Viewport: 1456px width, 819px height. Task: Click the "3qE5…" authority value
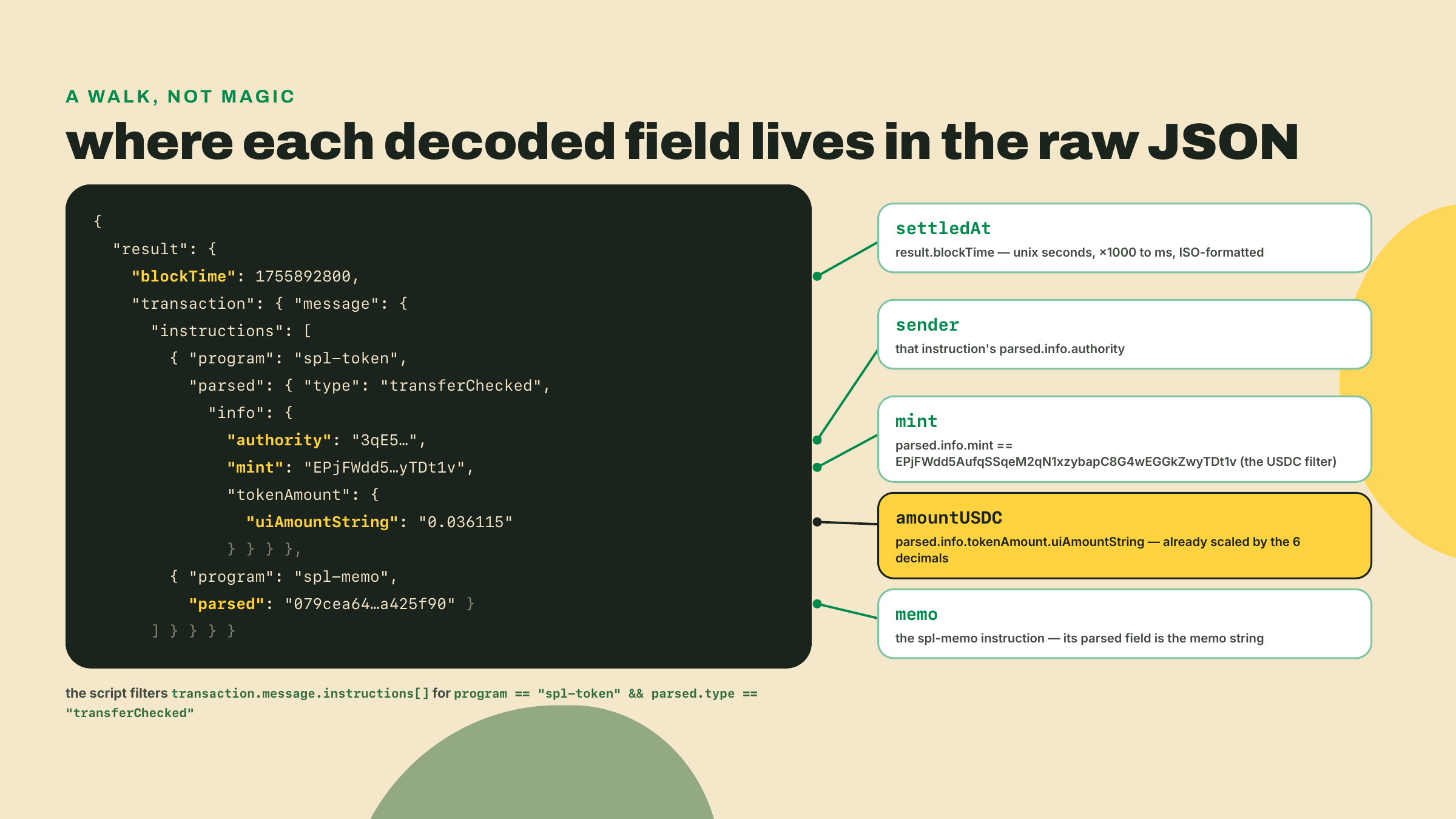point(385,440)
